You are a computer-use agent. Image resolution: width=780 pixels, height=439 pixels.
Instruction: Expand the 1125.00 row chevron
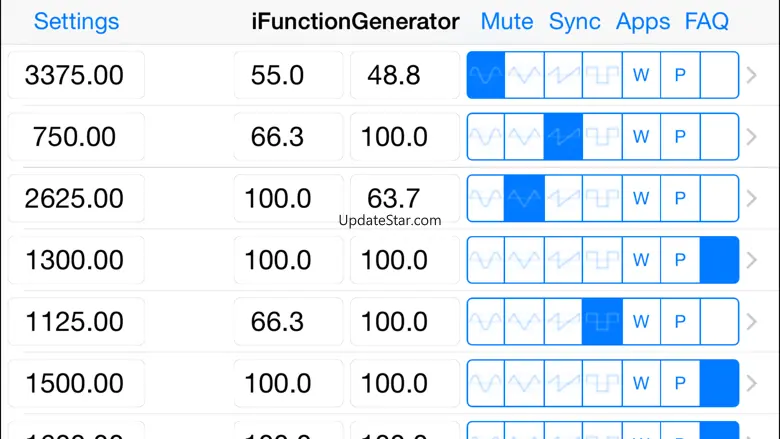click(753, 322)
